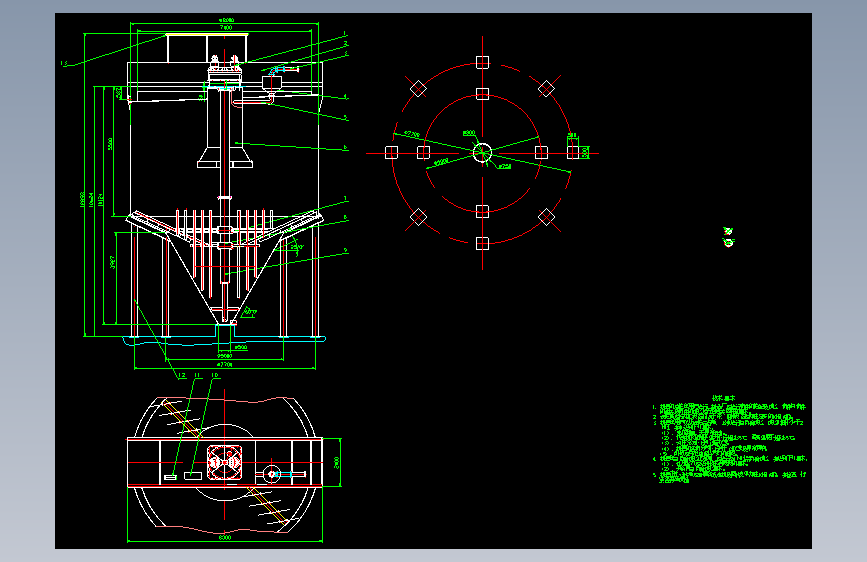
Task: Select the bottommost diameter dimension under the elevation view
Action: tap(224, 365)
